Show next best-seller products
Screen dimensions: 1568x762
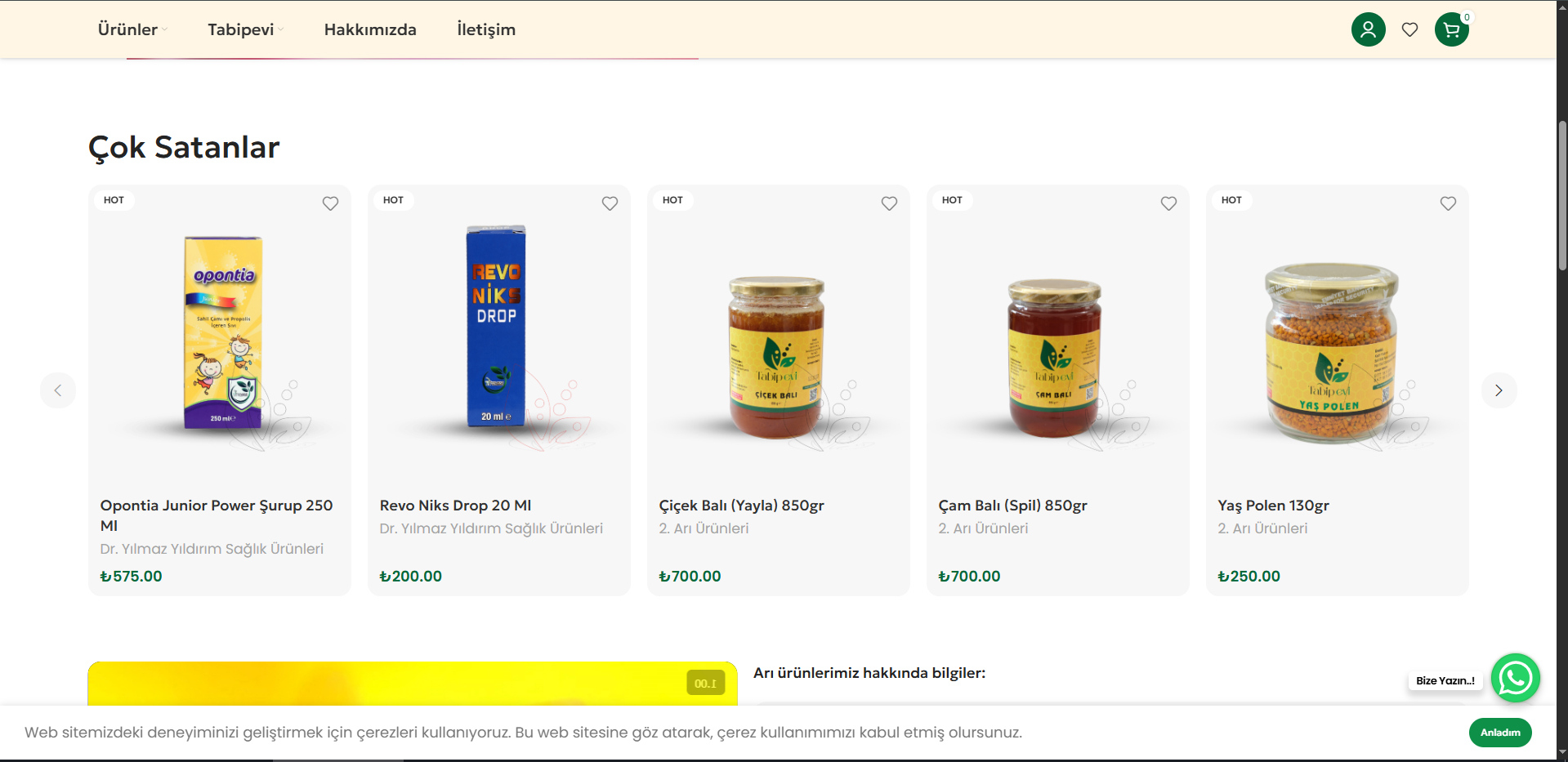[x=1499, y=390]
